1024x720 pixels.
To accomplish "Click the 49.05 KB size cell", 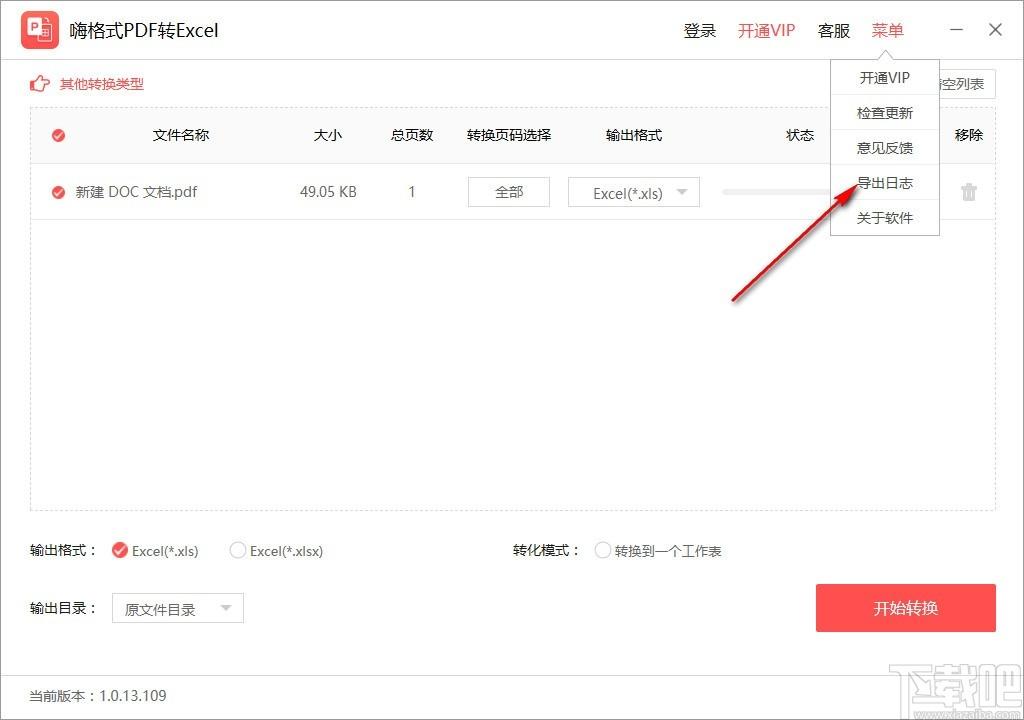I will (328, 192).
